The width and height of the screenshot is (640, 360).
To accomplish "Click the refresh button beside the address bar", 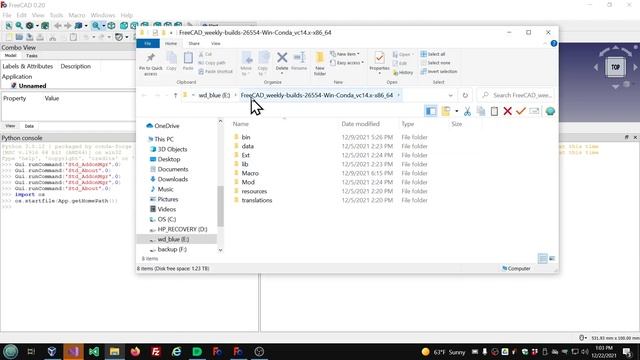I will tap(465, 95).
